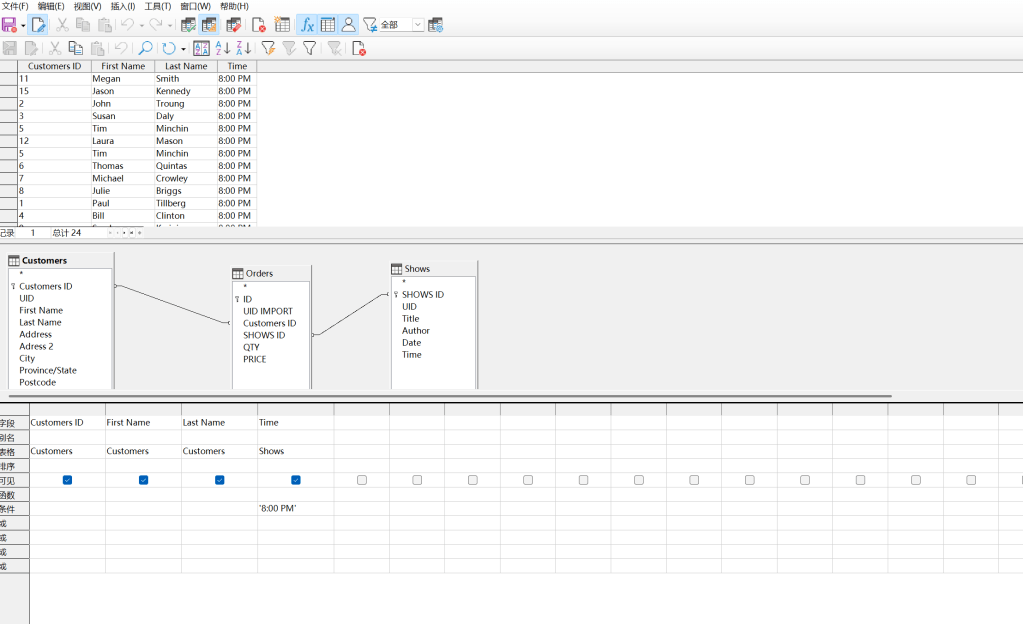1023x624 pixels.
Task: Expand the Save button dropdown arrow
Action: pyautogui.click(x=23, y=25)
